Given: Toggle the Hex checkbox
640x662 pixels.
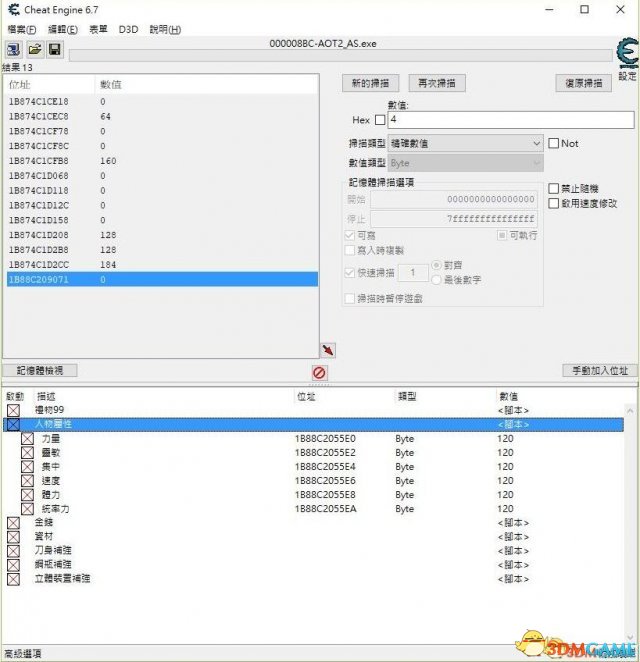Looking at the screenshot, I should tap(380, 120).
